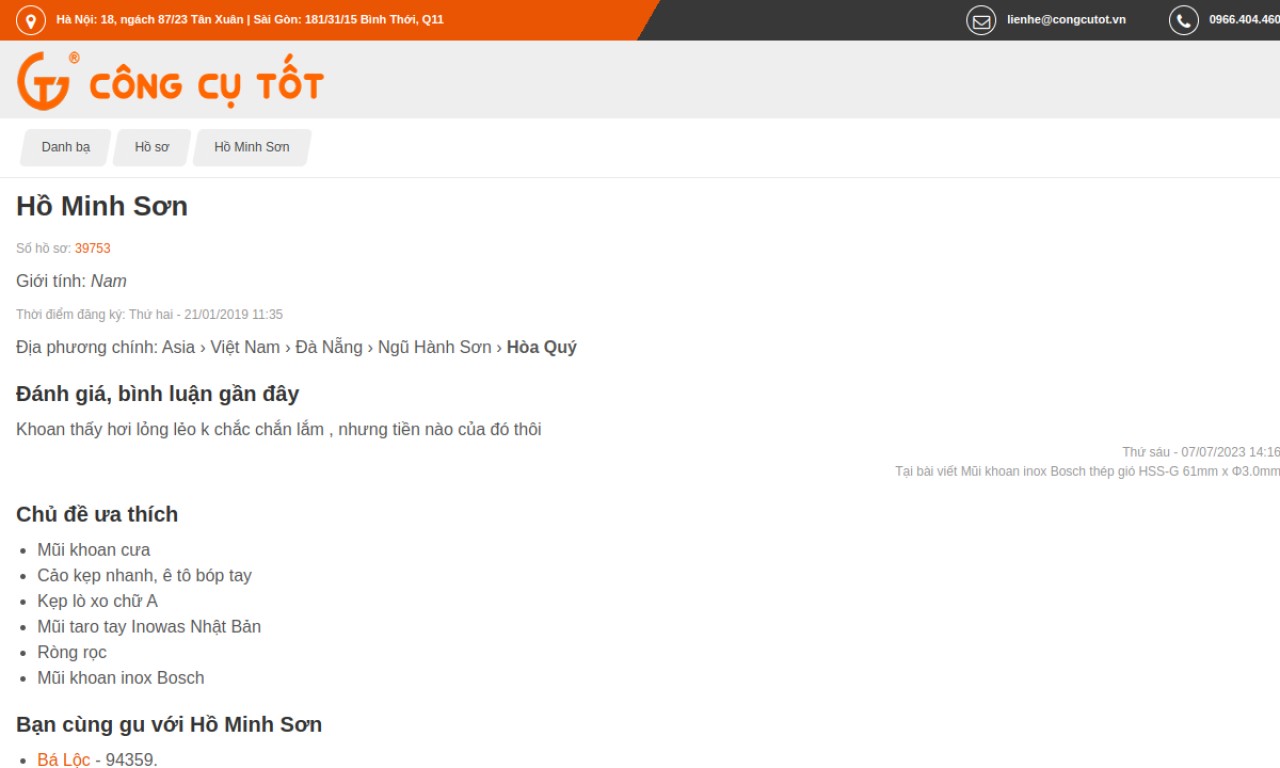1280x768 pixels.
Task: Click the location pin icon in header
Action: [x=31, y=20]
